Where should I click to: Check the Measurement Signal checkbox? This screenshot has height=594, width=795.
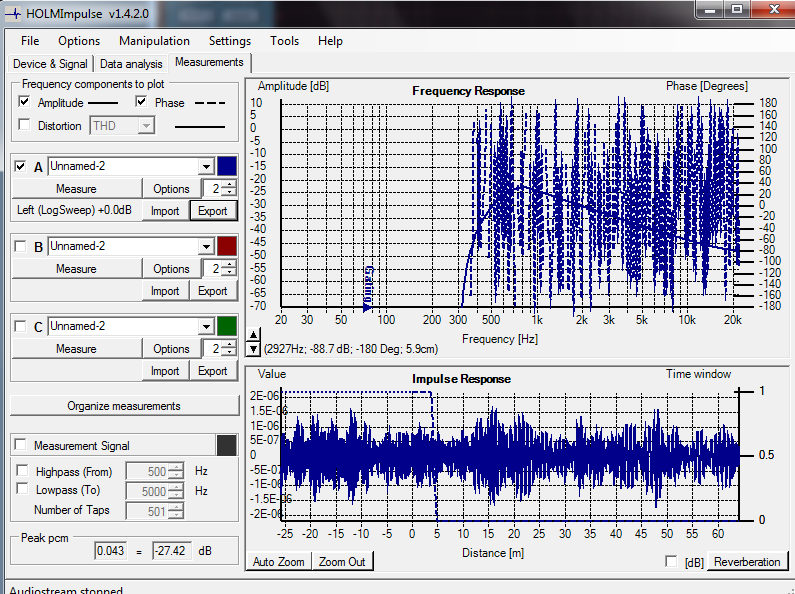click(20, 444)
